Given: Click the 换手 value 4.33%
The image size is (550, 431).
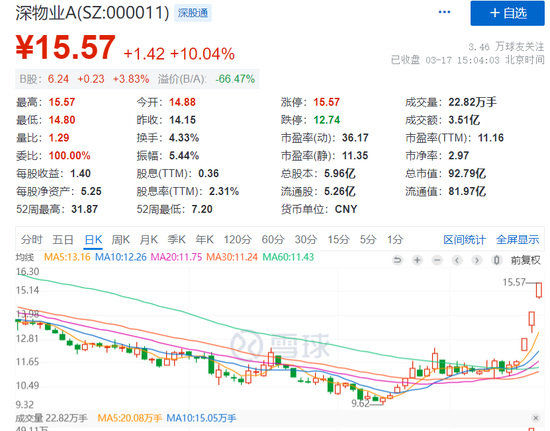Looking at the screenshot, I should pyautogui.click(x=184, y=138).
